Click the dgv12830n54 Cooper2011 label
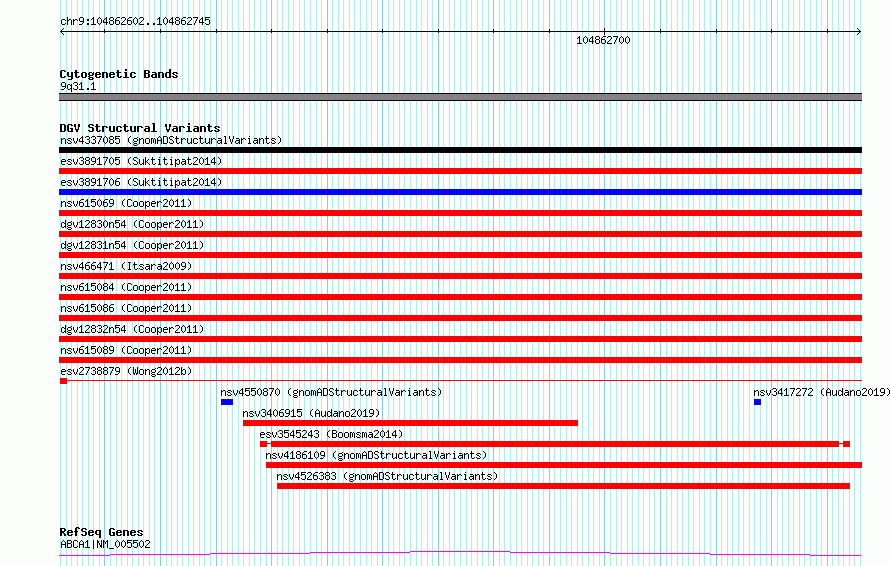 click(x=132, y=224)
